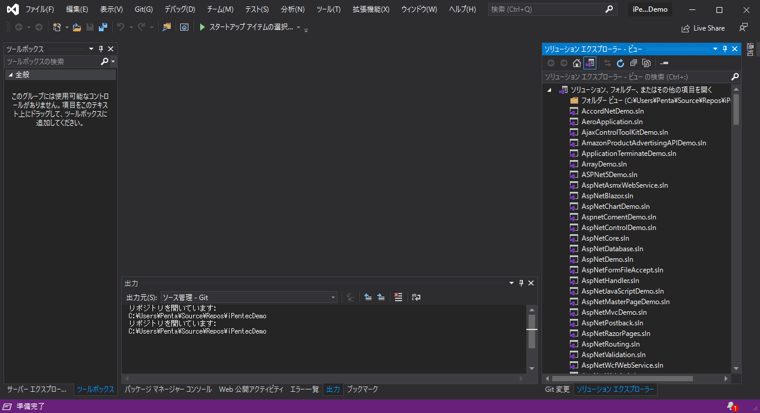Toggle Show All Files in Solution Explorer

click(646, 63)
